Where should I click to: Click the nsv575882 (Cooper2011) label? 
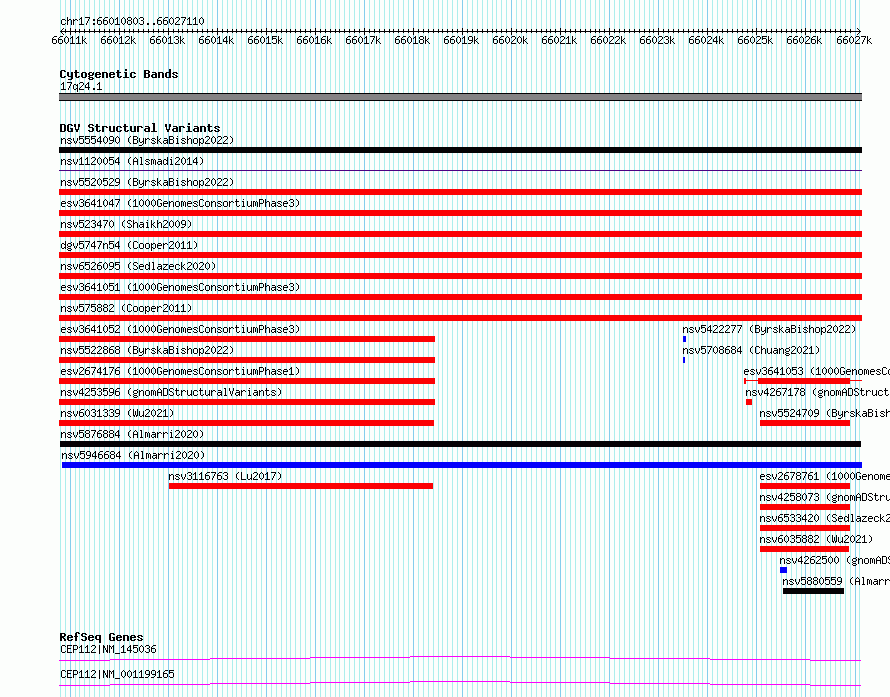126,308
